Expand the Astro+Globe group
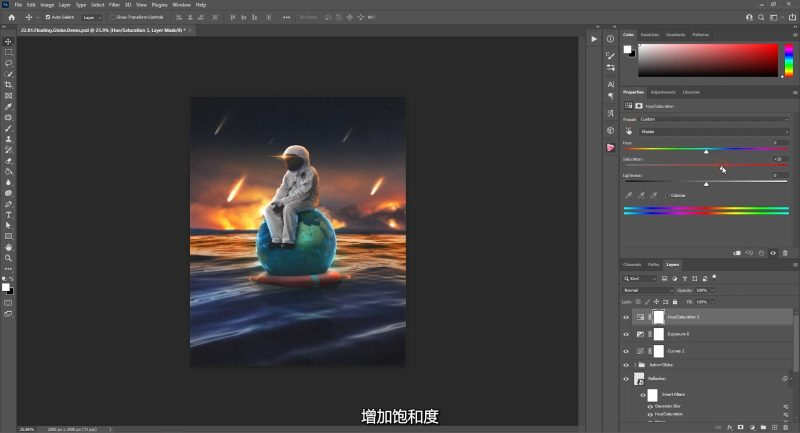 (x=635, y=365)
